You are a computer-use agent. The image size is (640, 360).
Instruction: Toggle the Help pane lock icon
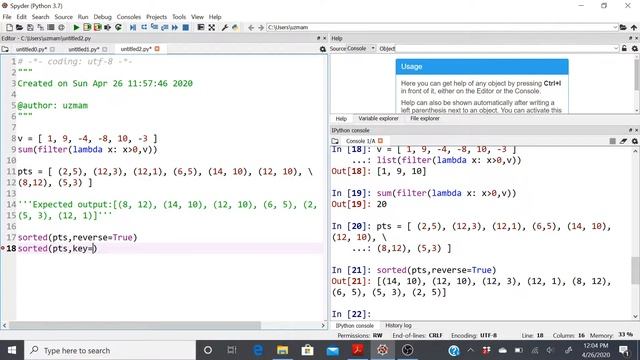click(624, 49)
